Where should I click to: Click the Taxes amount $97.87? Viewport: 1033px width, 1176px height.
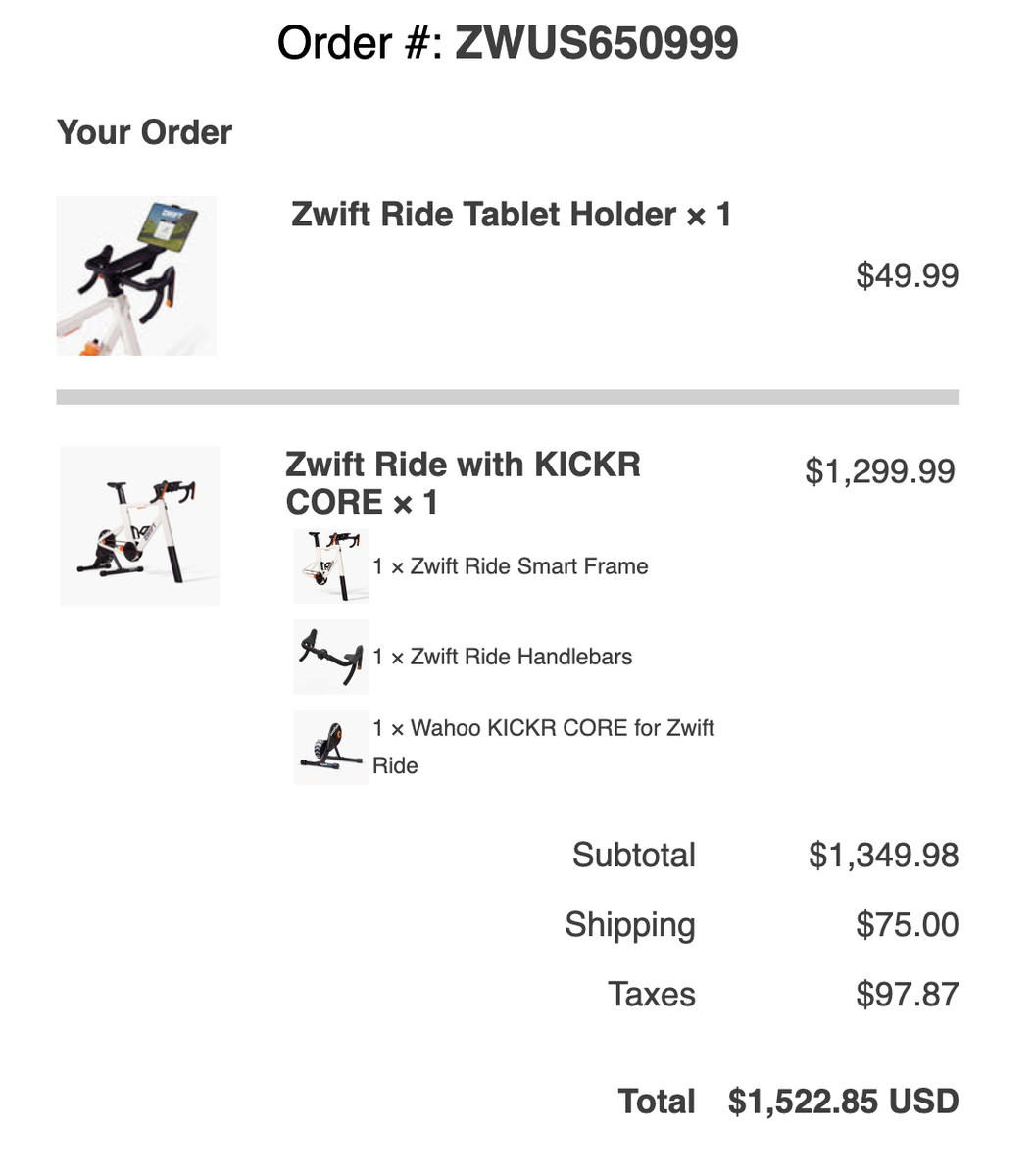point(908,994)
